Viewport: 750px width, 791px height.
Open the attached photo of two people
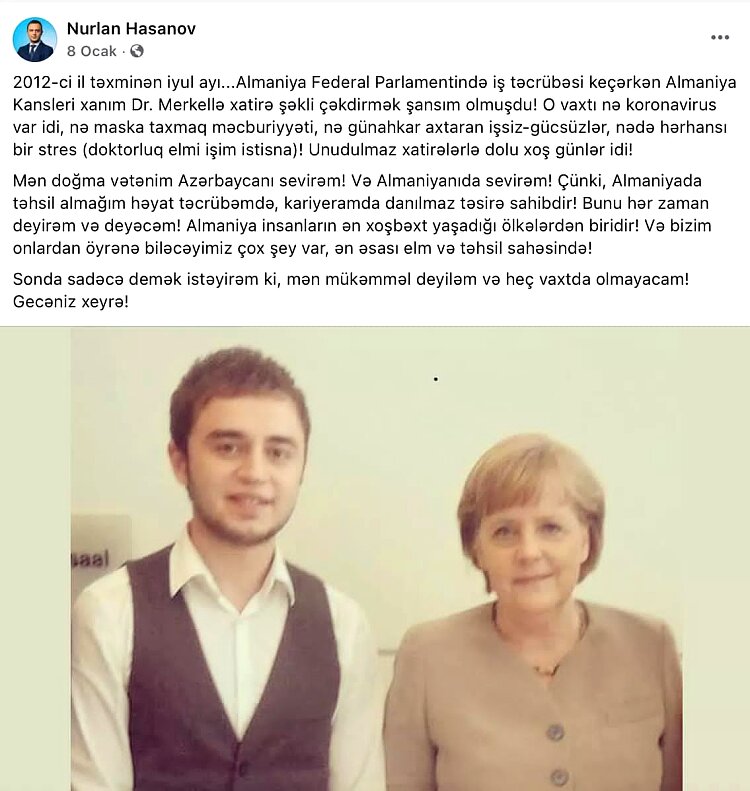pos(375,558)
